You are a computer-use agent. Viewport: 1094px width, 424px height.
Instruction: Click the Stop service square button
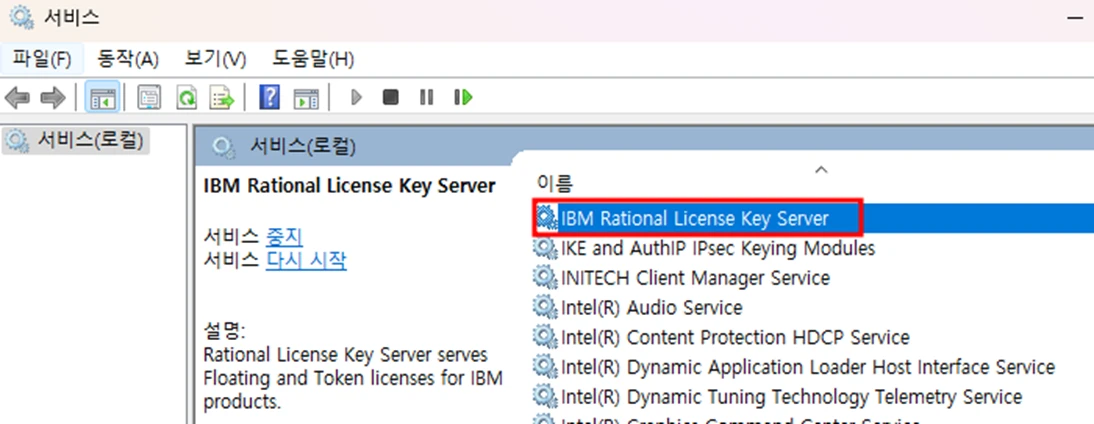[x=391, y=98]
